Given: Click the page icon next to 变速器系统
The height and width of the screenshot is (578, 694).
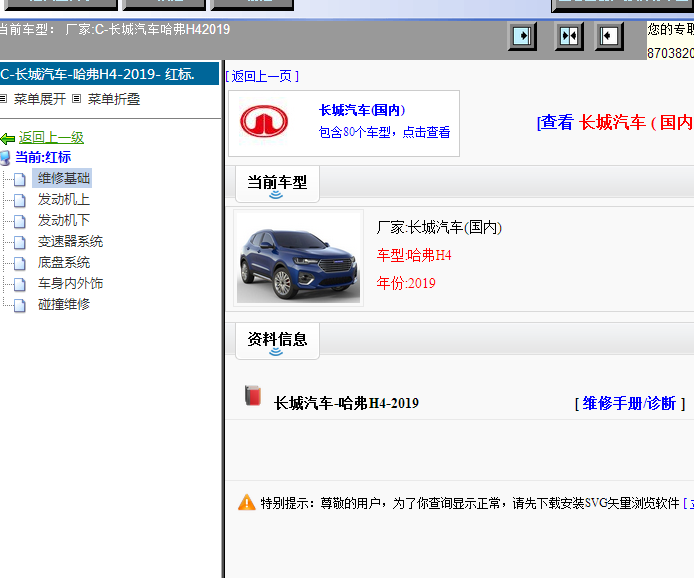Looking at the screenshot, I should coord(19,242).
